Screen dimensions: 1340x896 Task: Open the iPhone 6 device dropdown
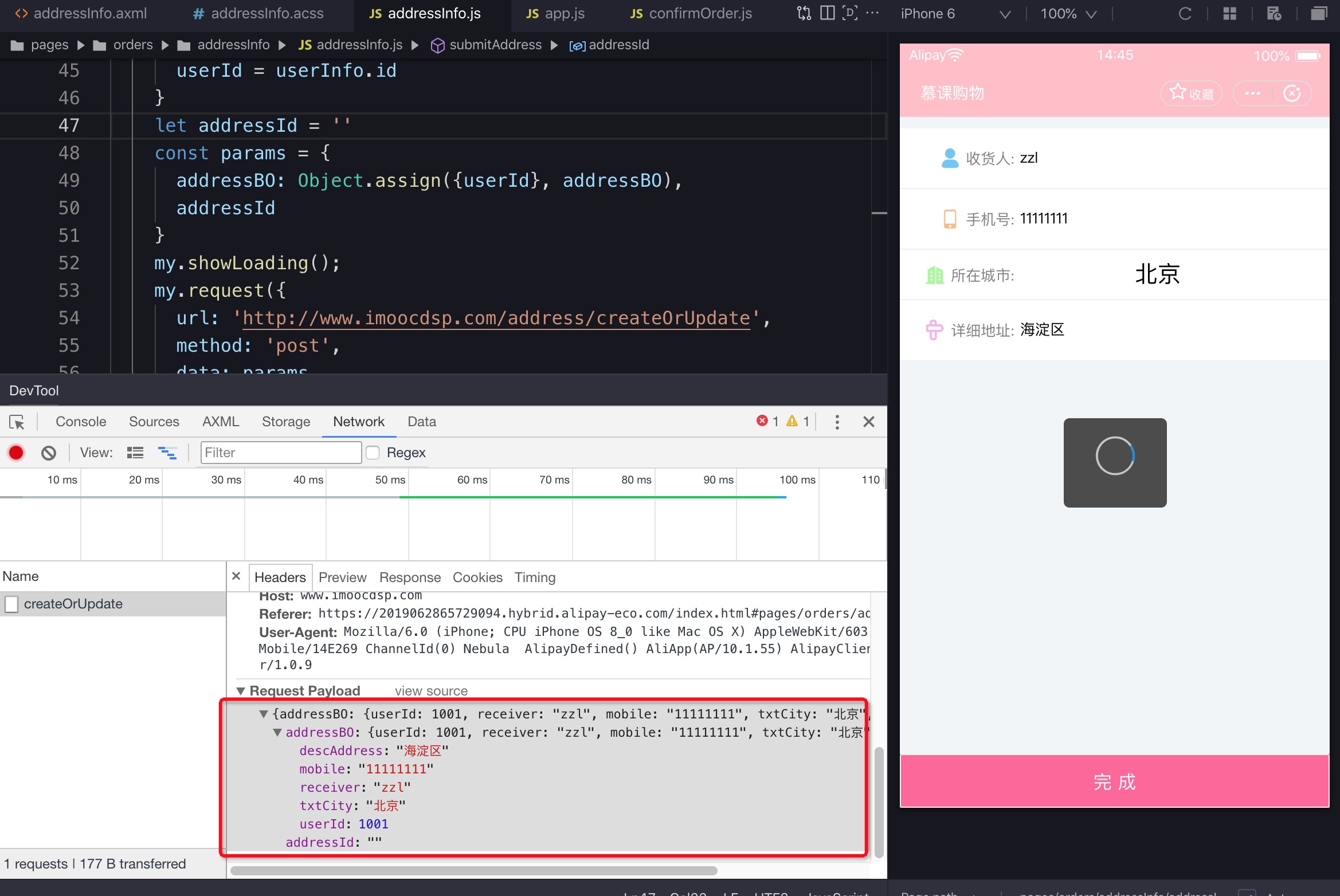pos(955,14)
